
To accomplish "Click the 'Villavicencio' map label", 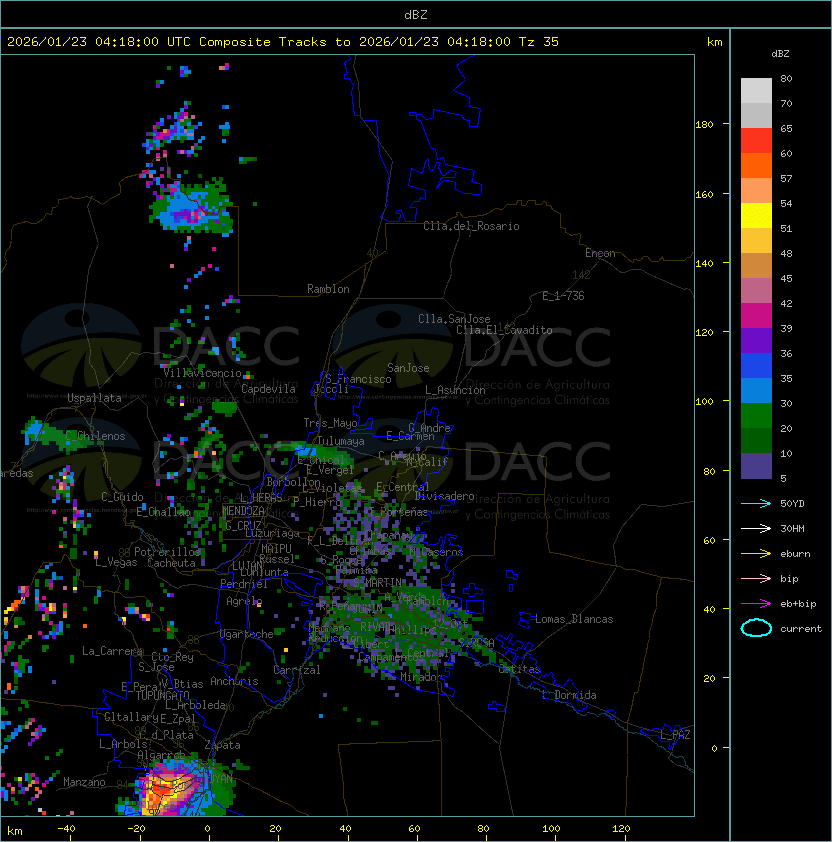I will point(202,373).
